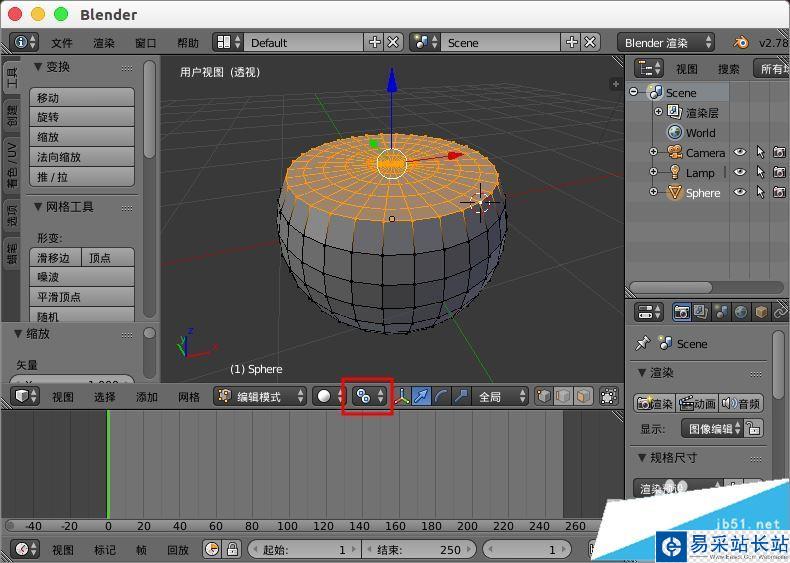Image resolution: width=790 pixels, height=563 pixels.
Task: Hide the Sphere in viewport
Action: click(740, 192)
